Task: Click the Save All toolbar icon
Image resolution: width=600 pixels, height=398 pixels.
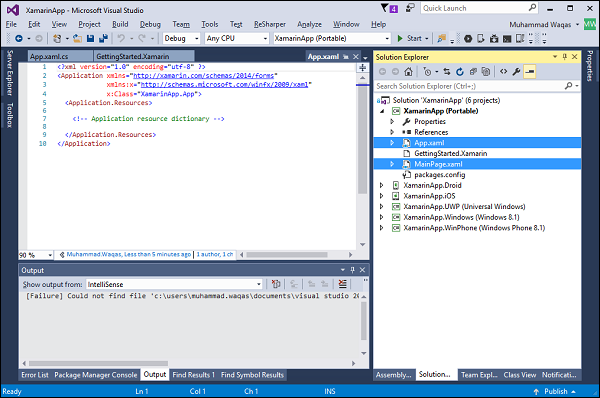Action: pos(103,38)
